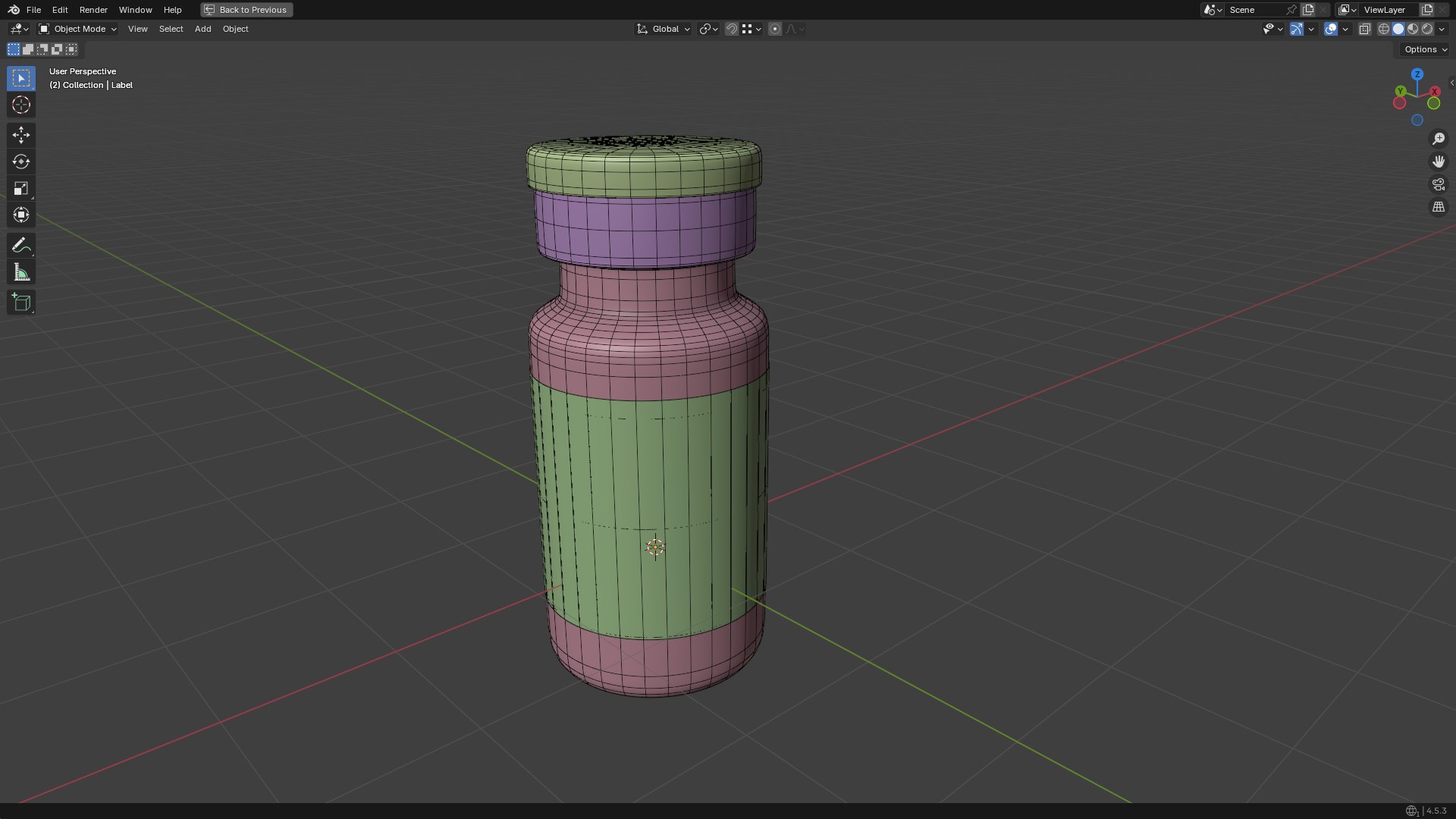This screenshot has height=819, width=1456.
Task: Open the pivot point dropdown
Action: pos(709,29)
